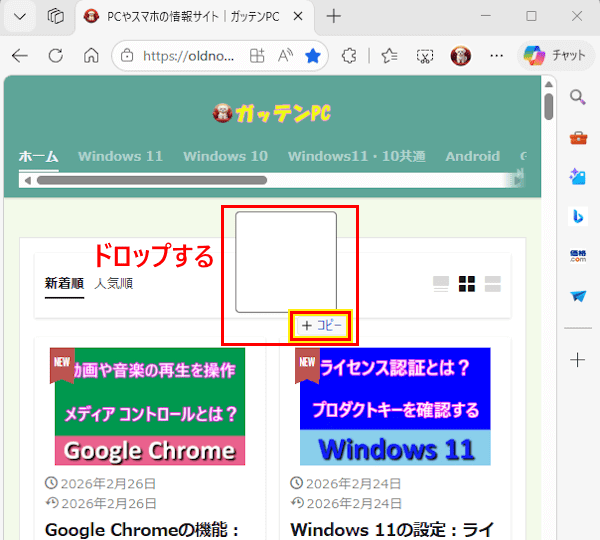Open the Copilot チャット button
Screen dimensions: 600x540
555,56
